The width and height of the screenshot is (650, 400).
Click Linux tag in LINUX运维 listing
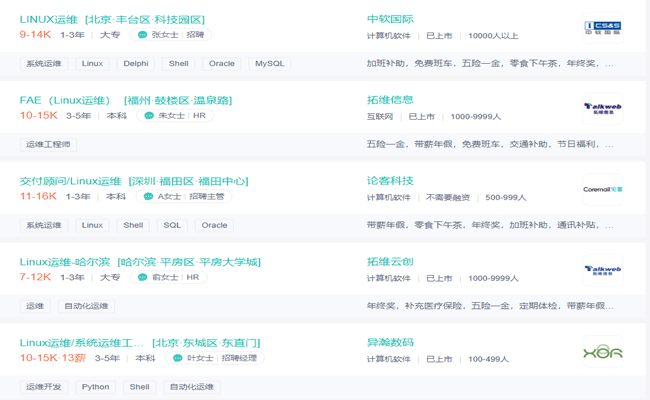92,63
